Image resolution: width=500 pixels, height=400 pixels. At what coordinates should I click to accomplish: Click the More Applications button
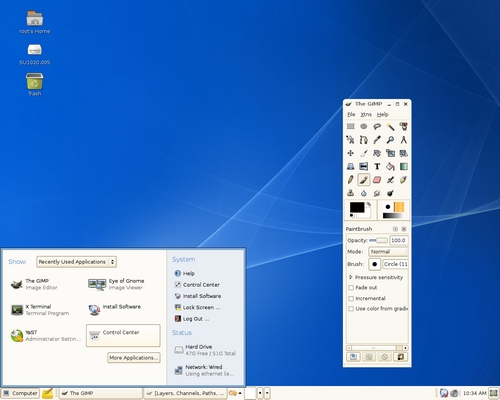[134, 358]
